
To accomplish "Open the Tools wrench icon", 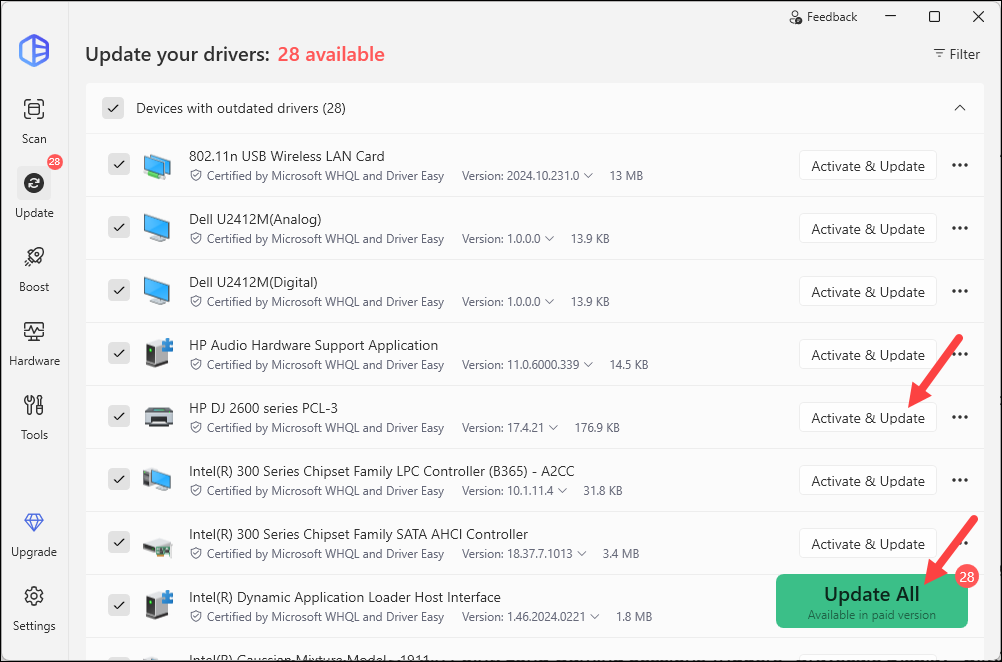I will 34,405.
